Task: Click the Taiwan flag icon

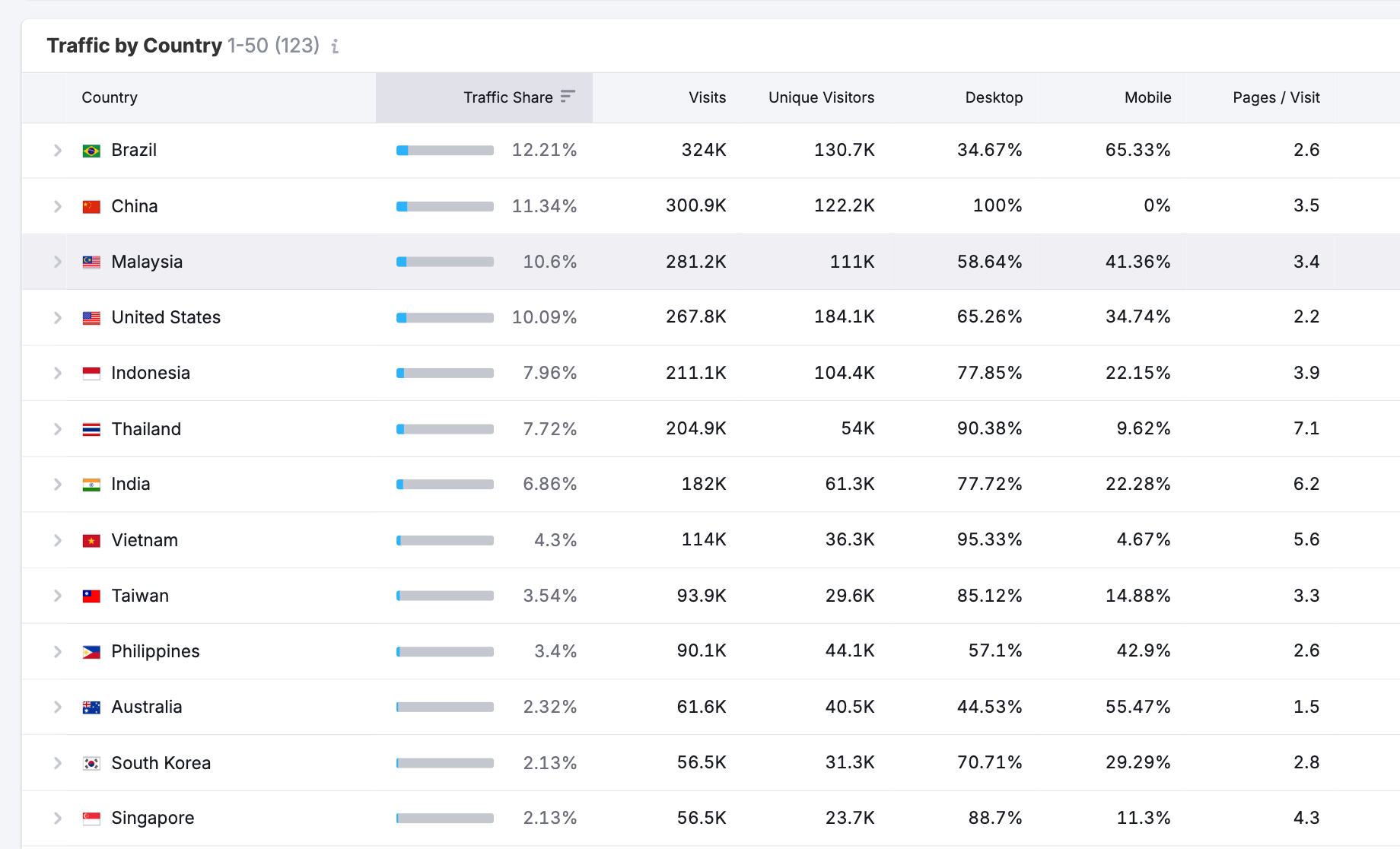Action: [91, 595]
